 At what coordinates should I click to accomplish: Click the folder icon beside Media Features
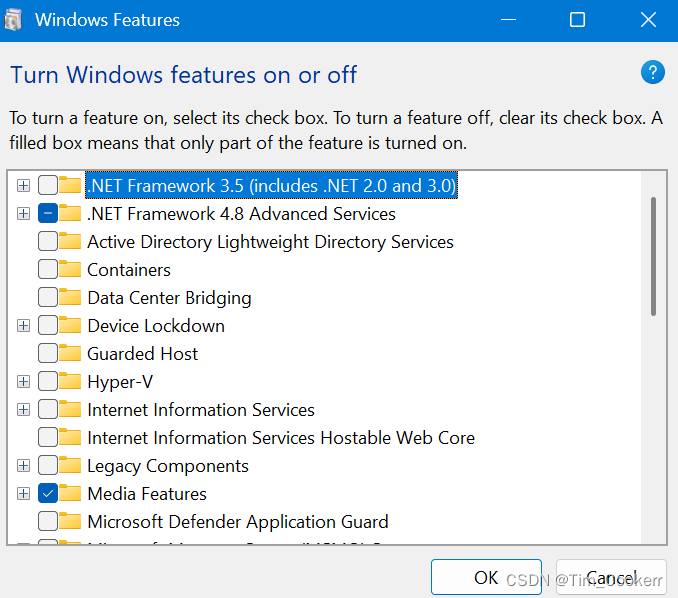coord(70,493)
